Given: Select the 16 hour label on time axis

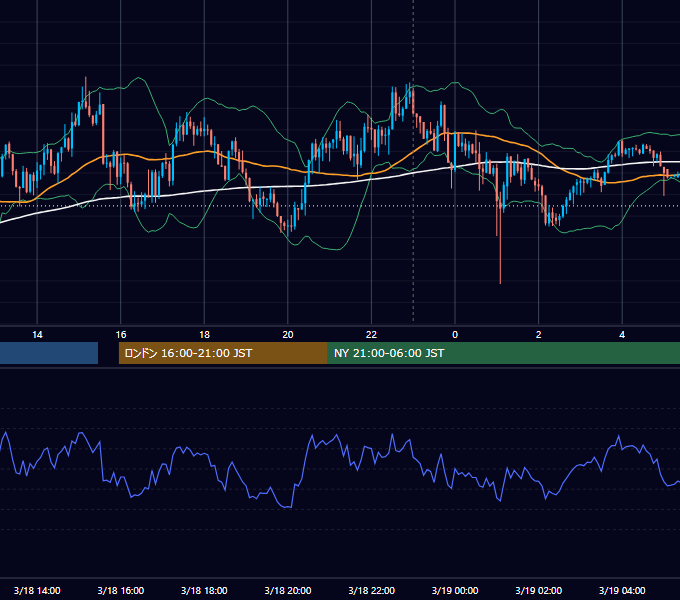Looking at the screenshot, I should click(x=121, y=335).
